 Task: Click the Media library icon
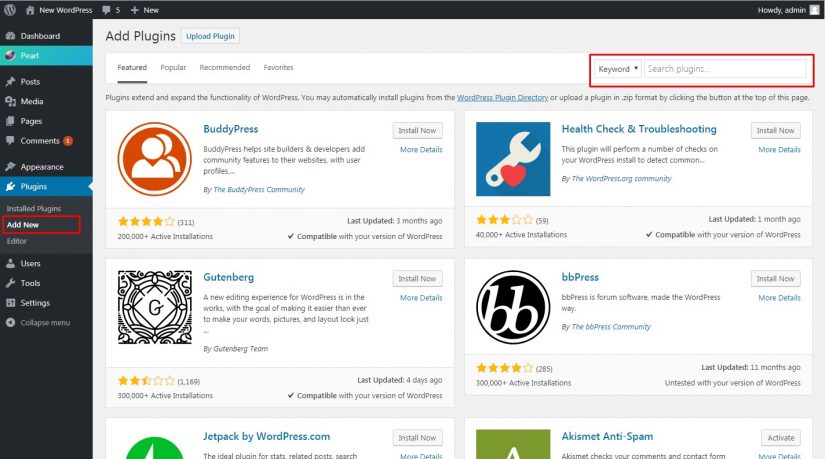(10, 101)
